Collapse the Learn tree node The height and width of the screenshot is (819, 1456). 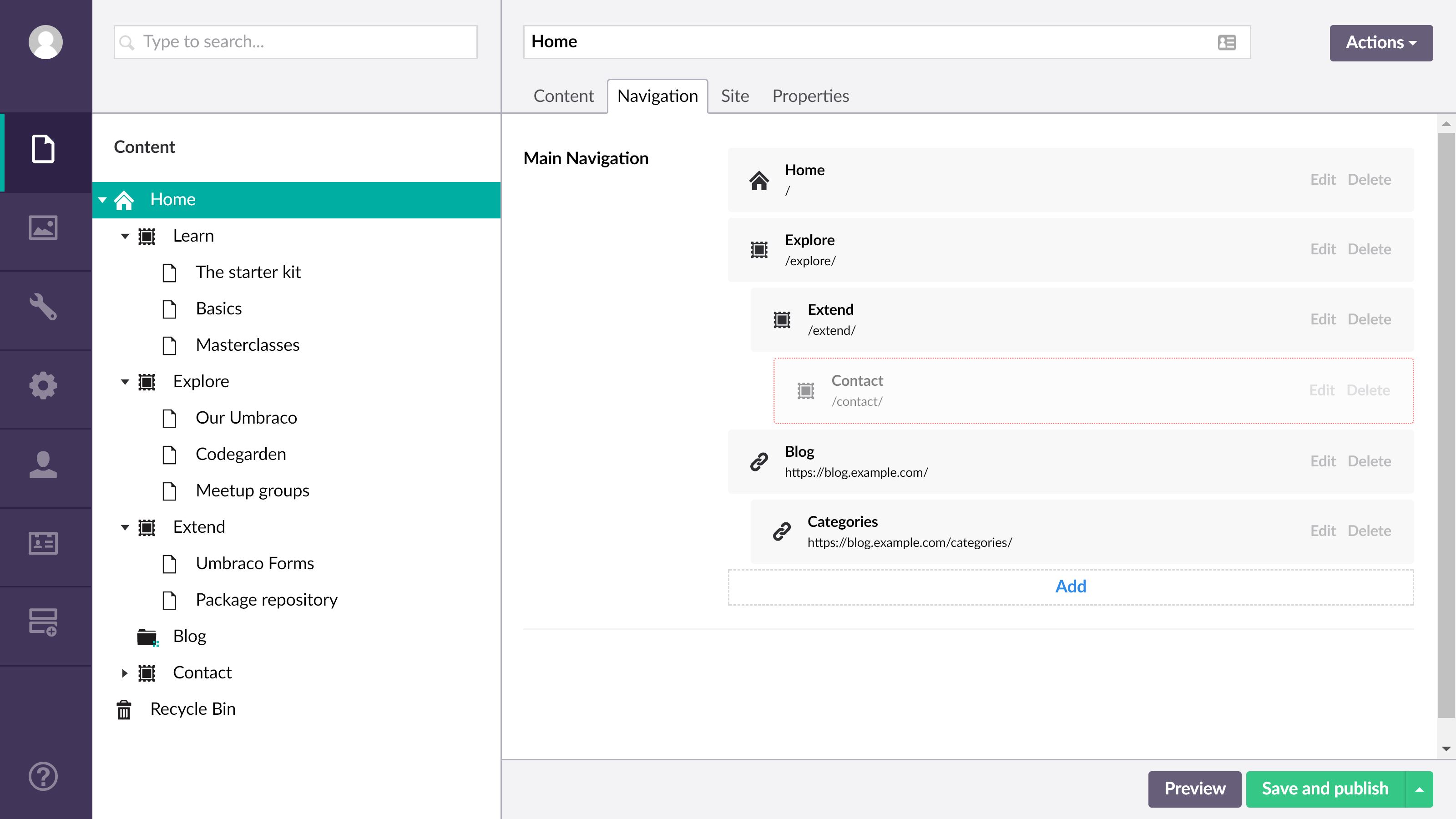pyautogui.click(x=125, y=236)
